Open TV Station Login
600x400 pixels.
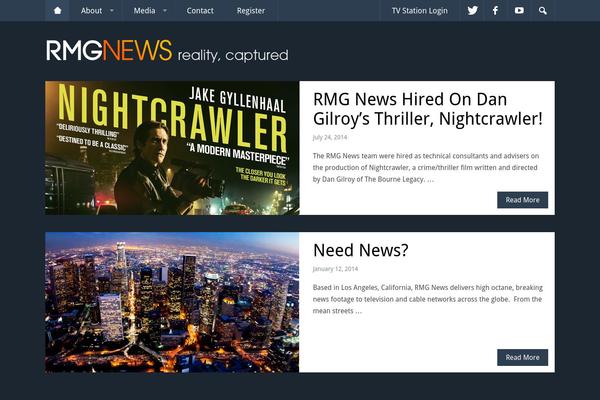pos(419,11)
